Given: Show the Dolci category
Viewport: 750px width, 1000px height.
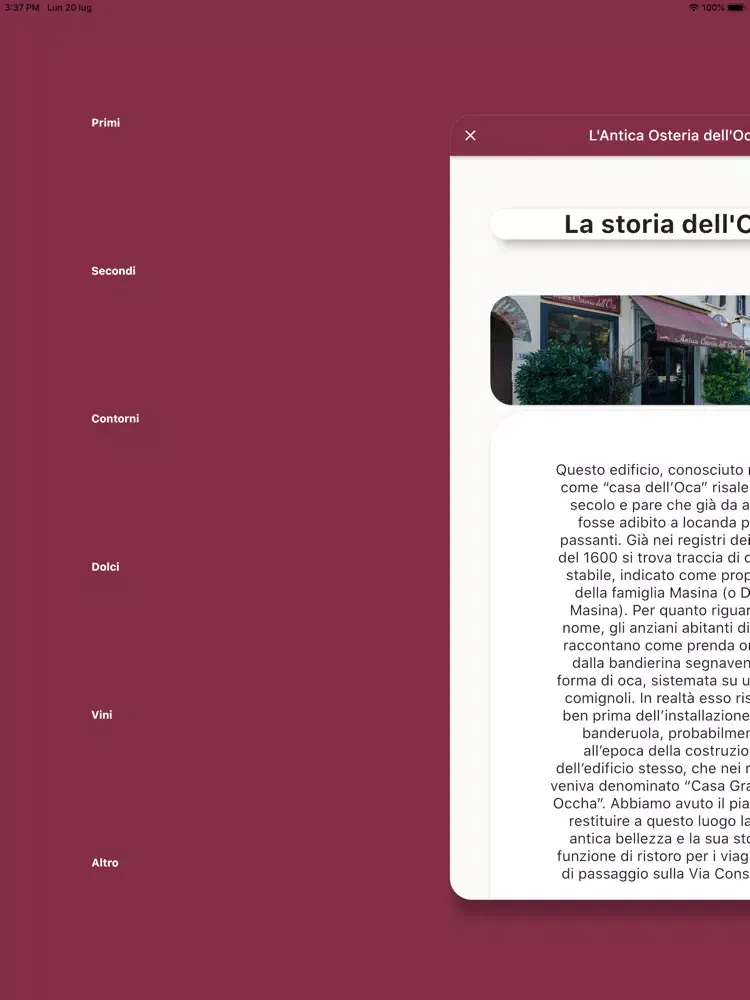Looking at the screenshot, I should click(x=105, y=566).
